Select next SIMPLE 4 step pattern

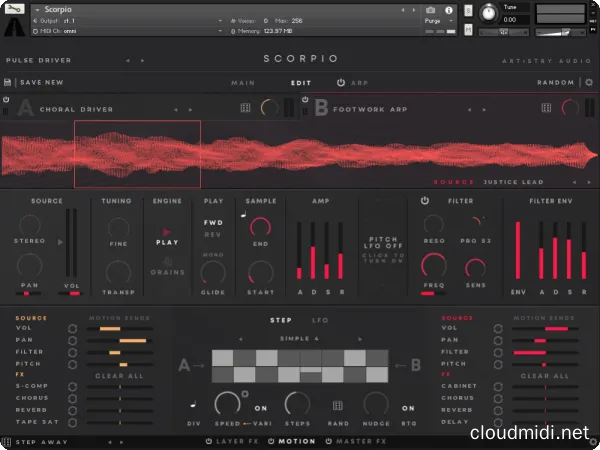pos(360,339)
